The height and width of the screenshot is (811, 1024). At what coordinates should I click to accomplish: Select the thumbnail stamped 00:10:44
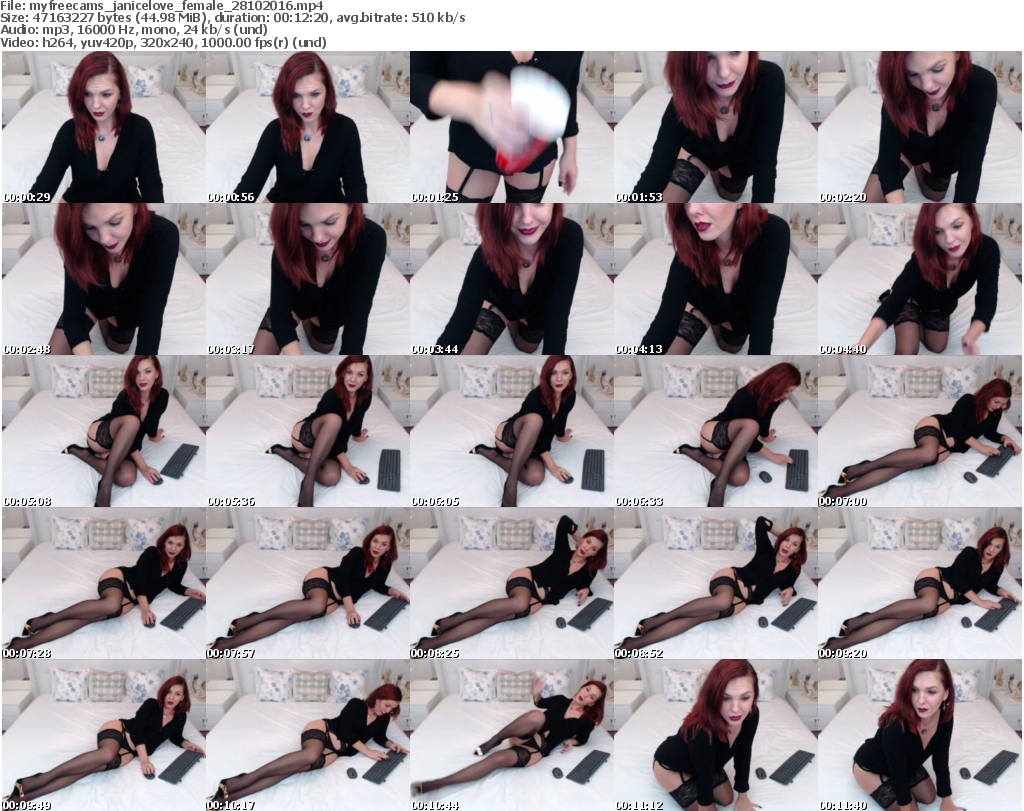(511, 735)
